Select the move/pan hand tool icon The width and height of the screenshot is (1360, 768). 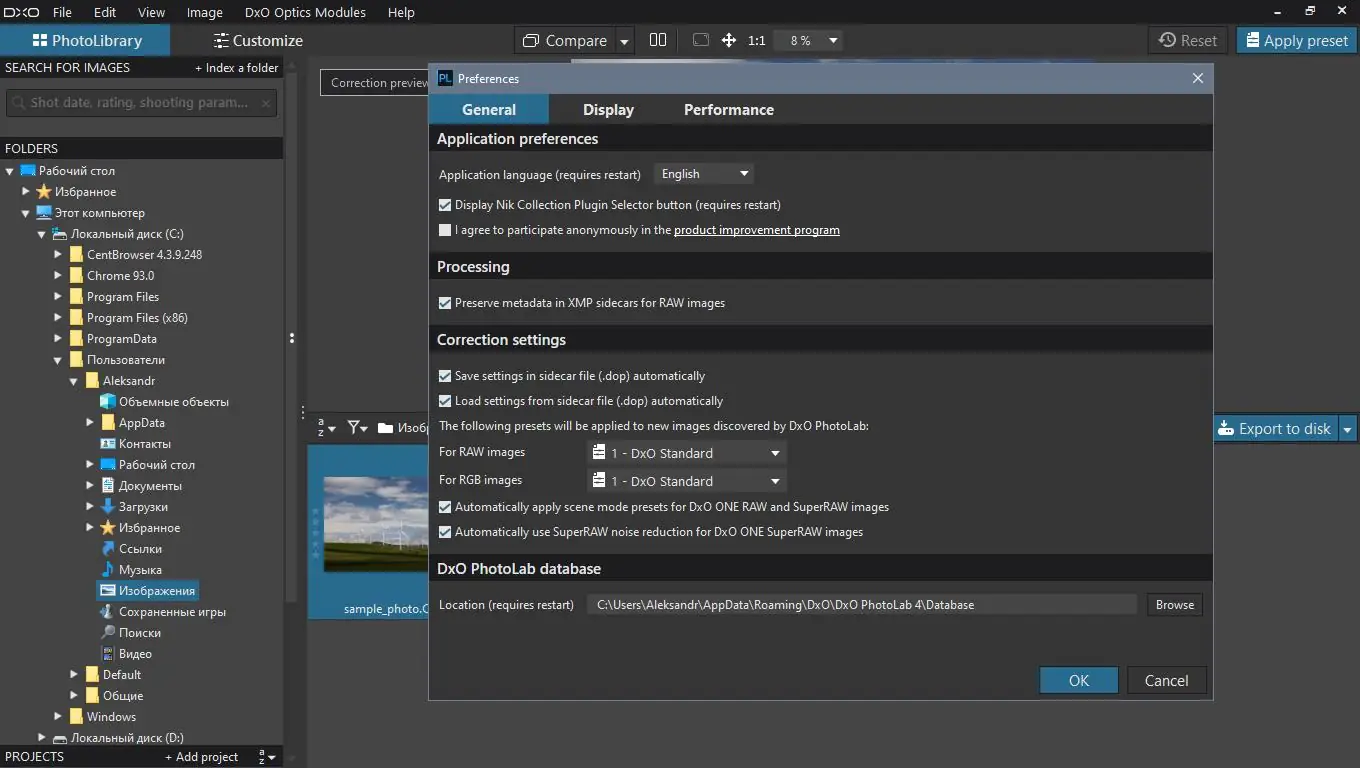pos(729,40)
